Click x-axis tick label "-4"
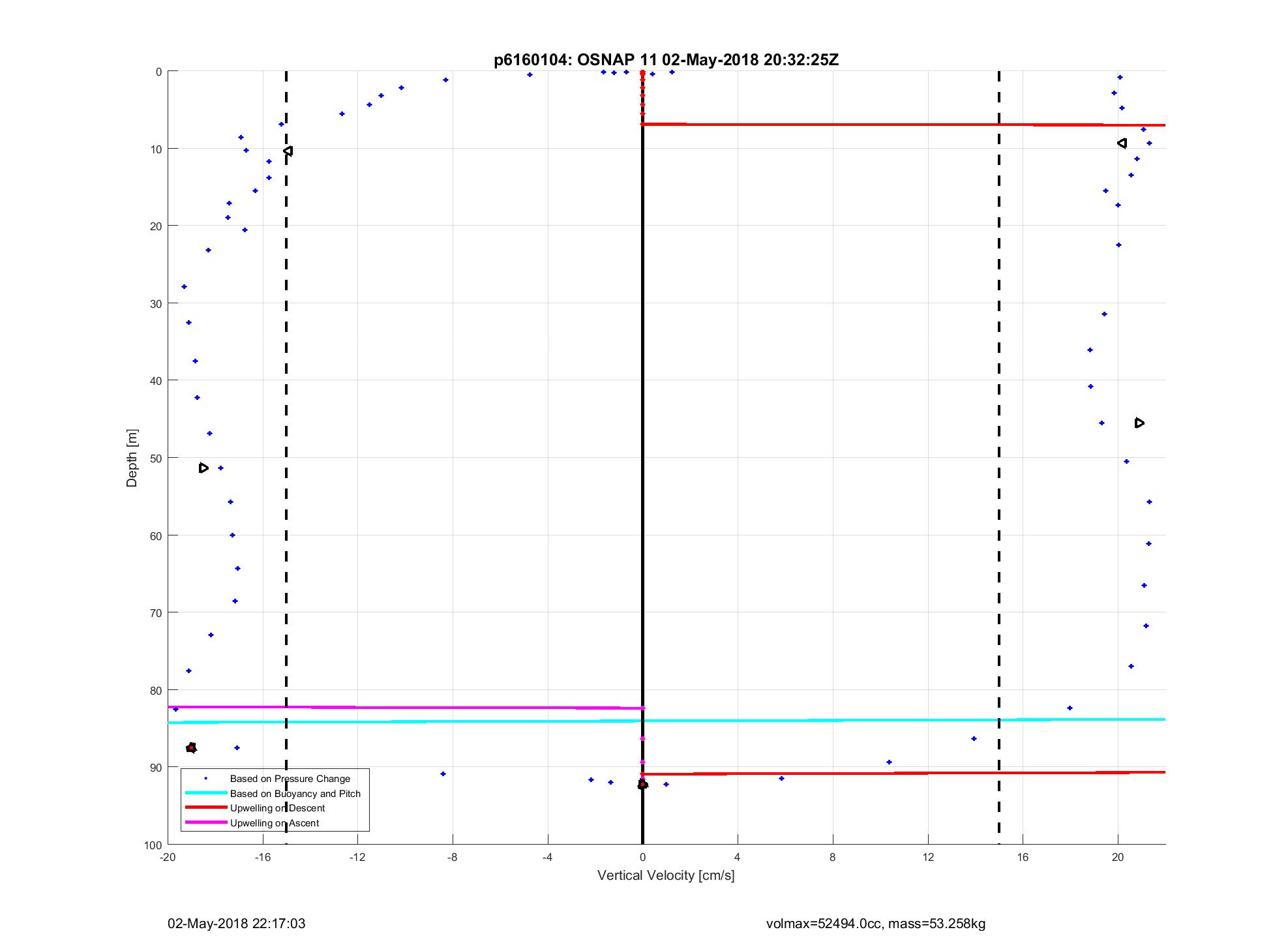 click(x=547, y=857)
